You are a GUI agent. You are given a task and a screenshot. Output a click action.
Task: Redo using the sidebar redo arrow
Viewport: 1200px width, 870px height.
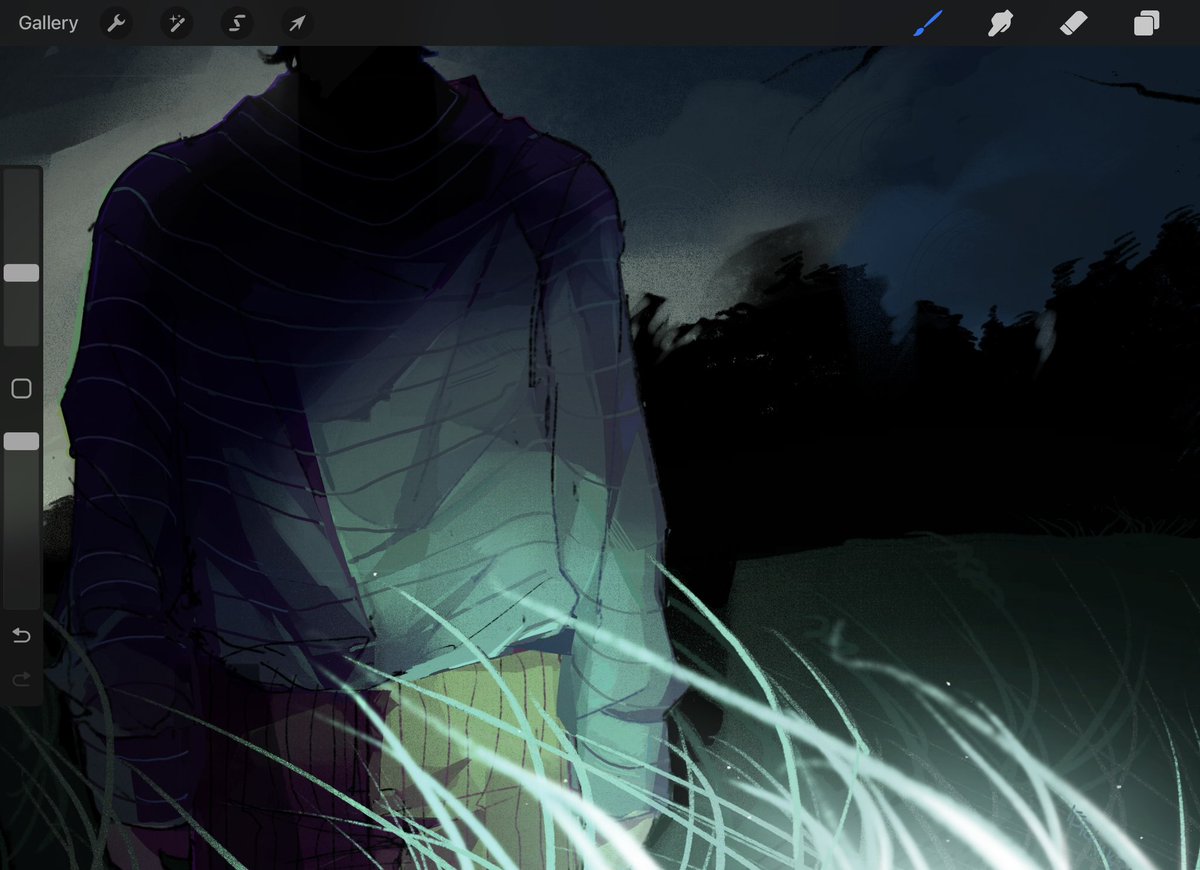(21, 680)
